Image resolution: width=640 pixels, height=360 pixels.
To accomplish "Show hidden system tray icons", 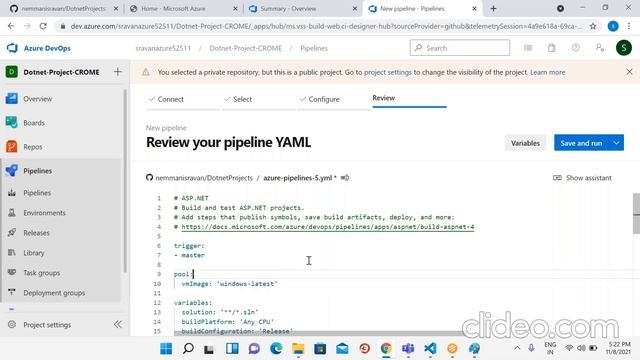I will point(517,348).
